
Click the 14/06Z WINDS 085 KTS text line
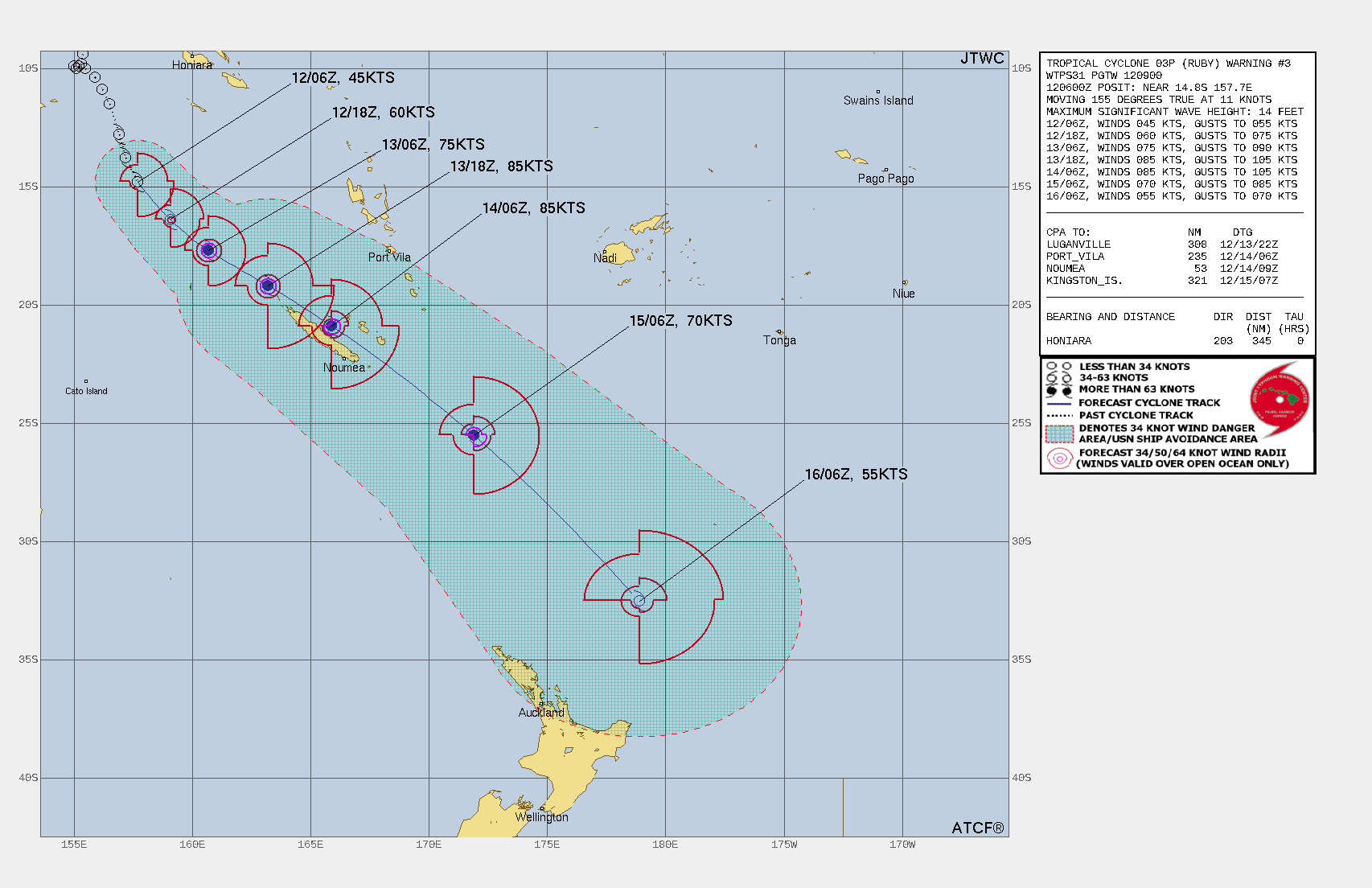tap(1172, 172)
